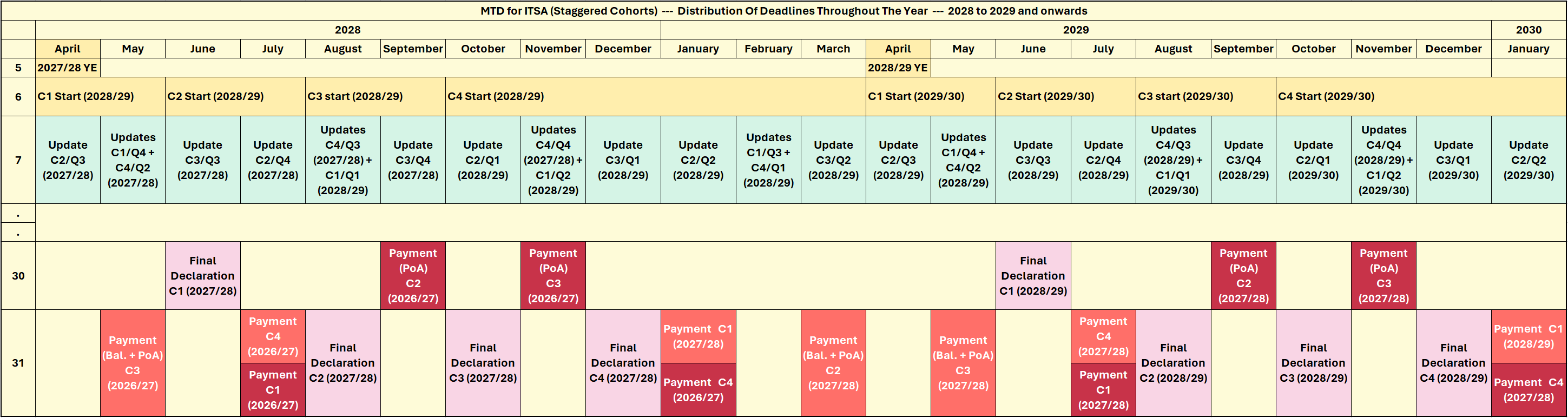This screenshot has width=1568, height=418.
Task: Click 'Payment (Bal. + PoA) C3 (2027/28)' cell
Action: (963, 363)
